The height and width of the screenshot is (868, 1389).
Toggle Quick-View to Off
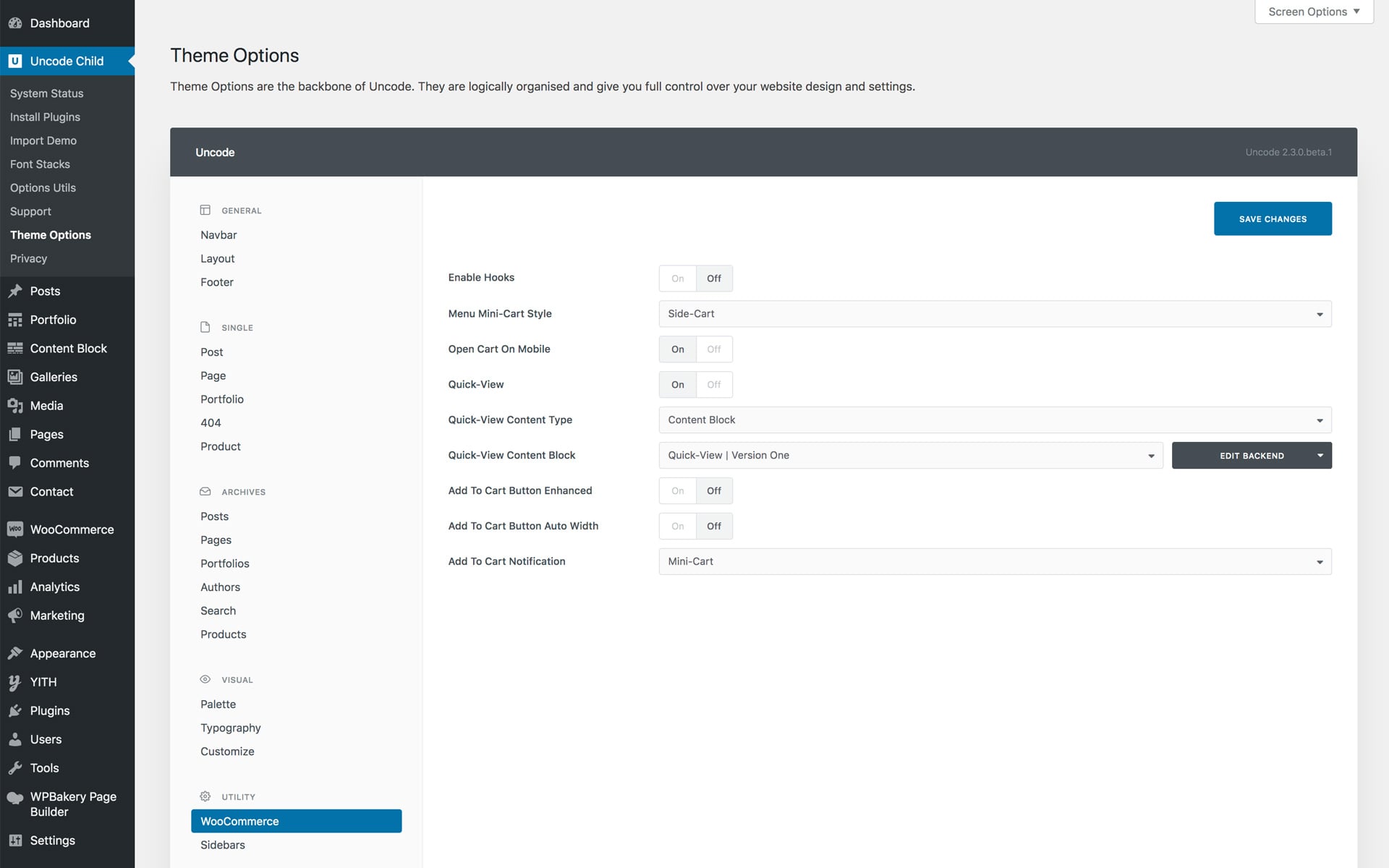pos(714,384)
